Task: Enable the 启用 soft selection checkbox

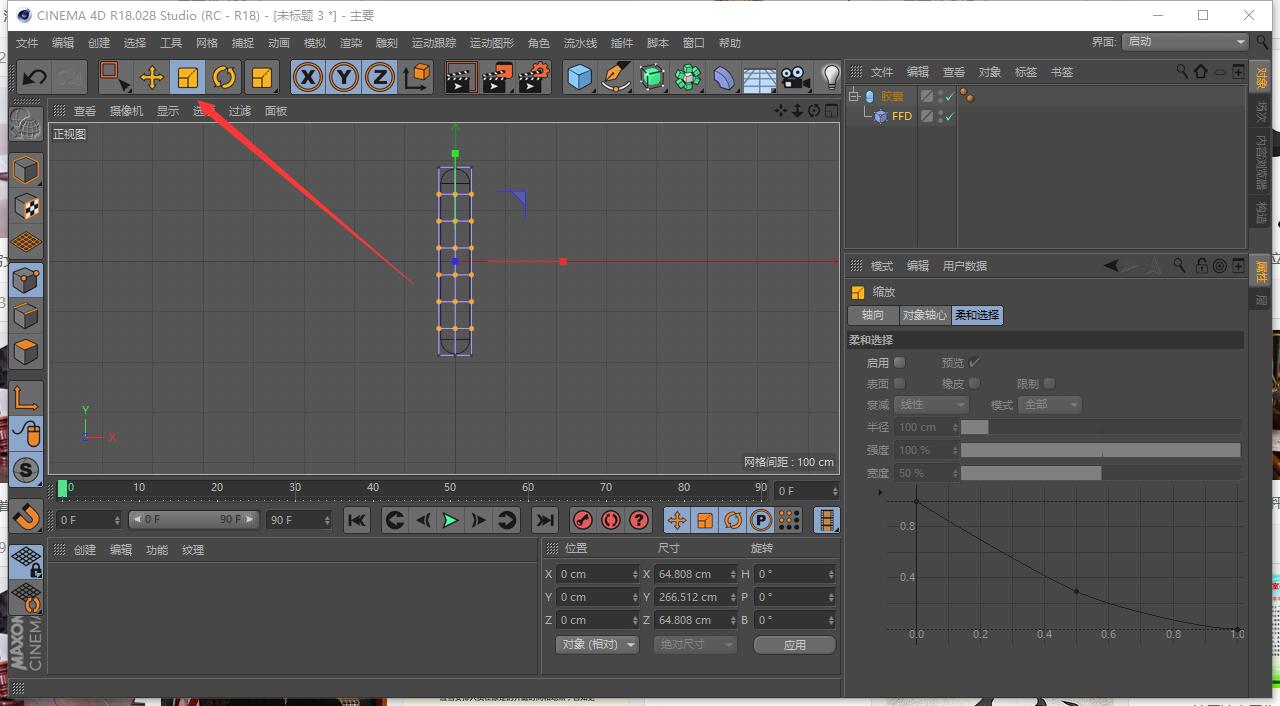Action: pyautogui.click(x=900, y=362)
